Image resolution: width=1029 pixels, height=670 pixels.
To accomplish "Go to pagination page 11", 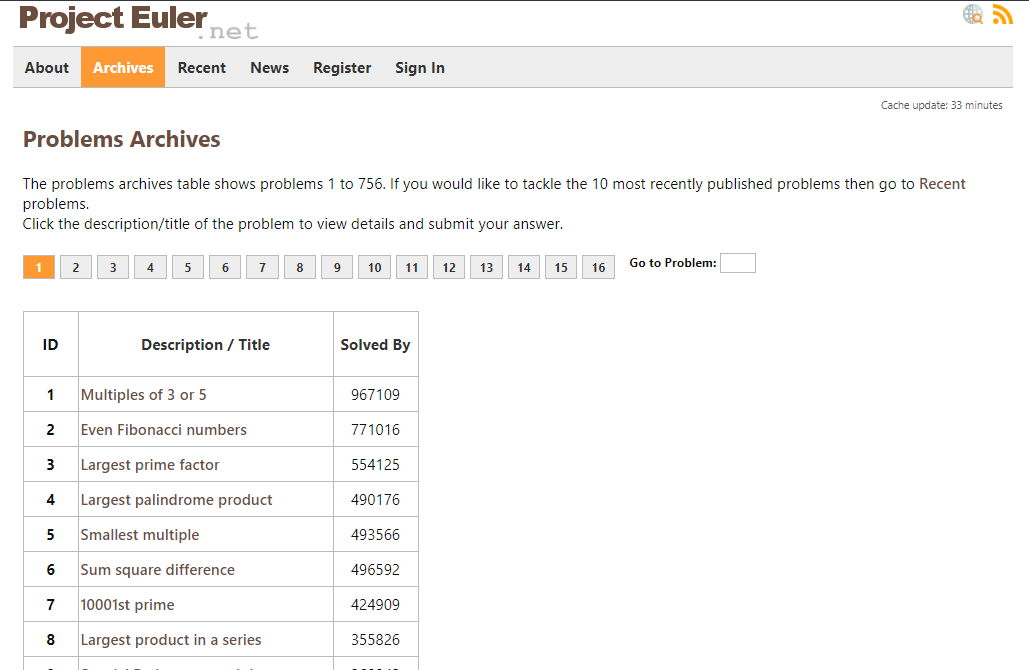I will pyautogui.click(x=412, y=267).
